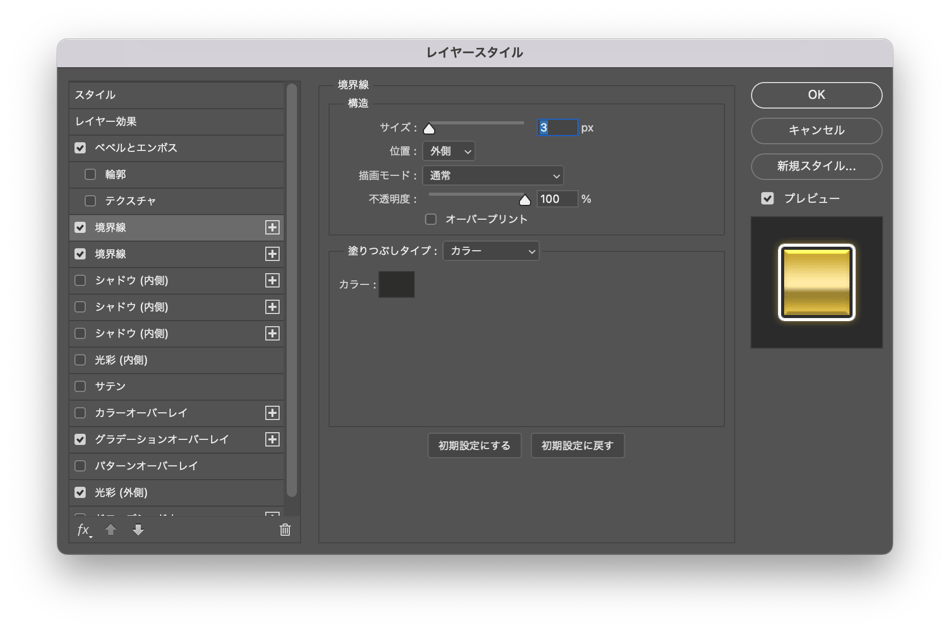Click plus icon beside グラデーションオーバーレイ

click(272, 439)
